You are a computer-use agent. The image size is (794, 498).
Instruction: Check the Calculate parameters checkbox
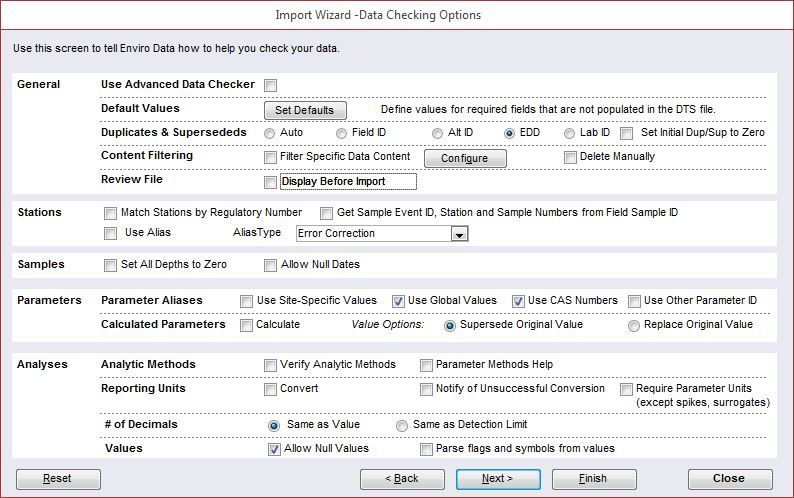(x=246, y=325)
